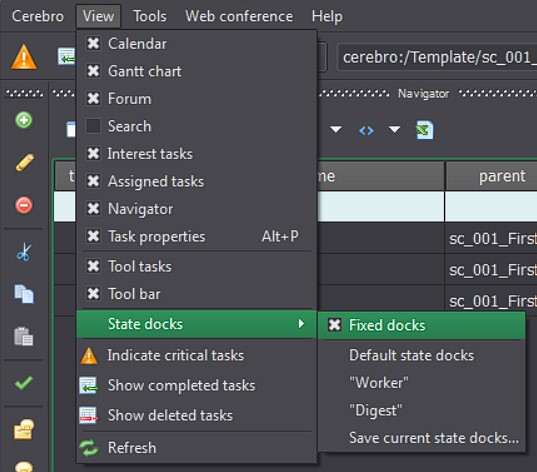Toggle the Task properties checkbox
Image resolution: width=537 pixels, height=472 pixels.
[x=93, y=236]
